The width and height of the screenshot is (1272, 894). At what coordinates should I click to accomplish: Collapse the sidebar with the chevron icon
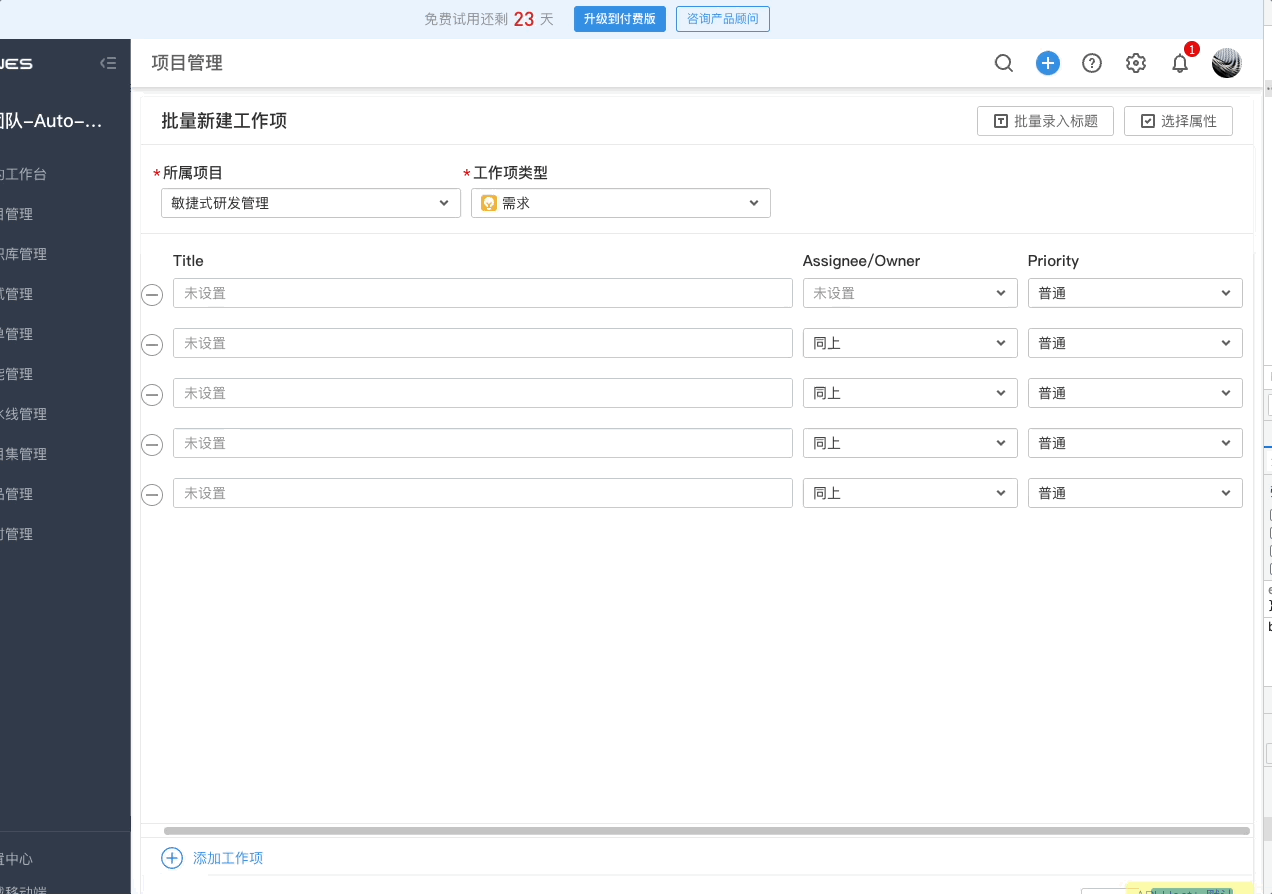(108, 62)
